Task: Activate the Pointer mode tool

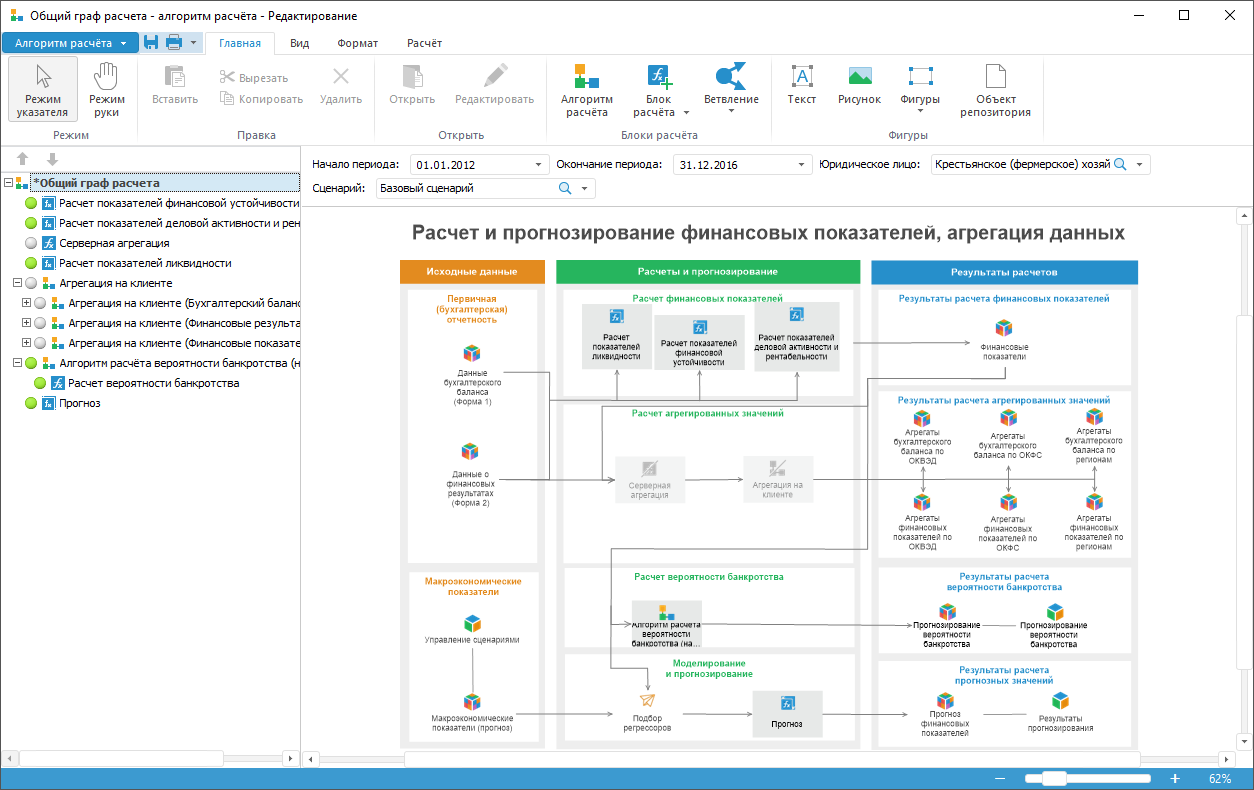Action: pyautogui.click(x=43, y=88)
